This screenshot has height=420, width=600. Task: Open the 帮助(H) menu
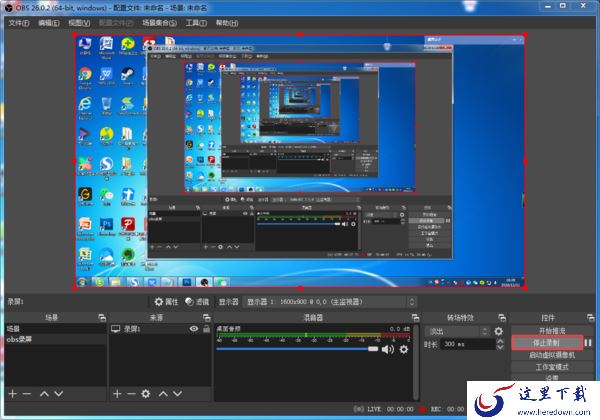[x=227, y=23]
